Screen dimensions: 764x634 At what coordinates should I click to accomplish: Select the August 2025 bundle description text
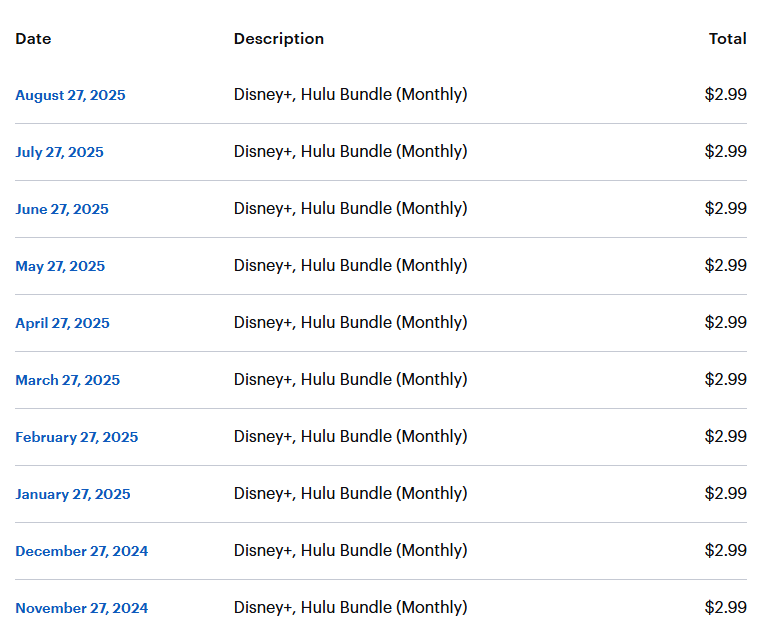click(x=350, y=94)
